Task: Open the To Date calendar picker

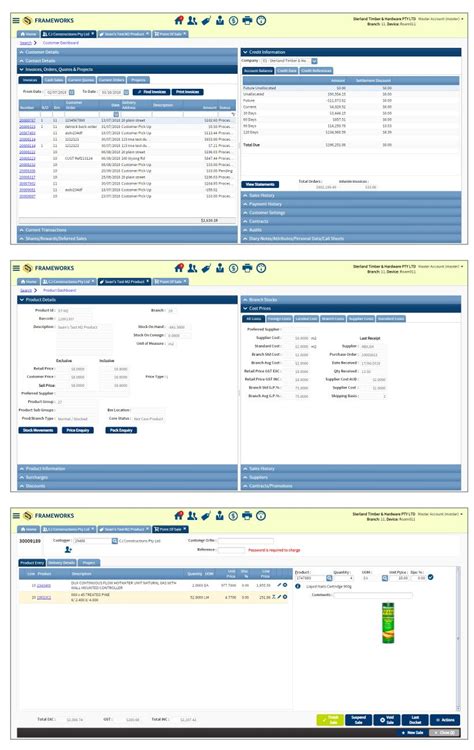Action: coord(126,92)
